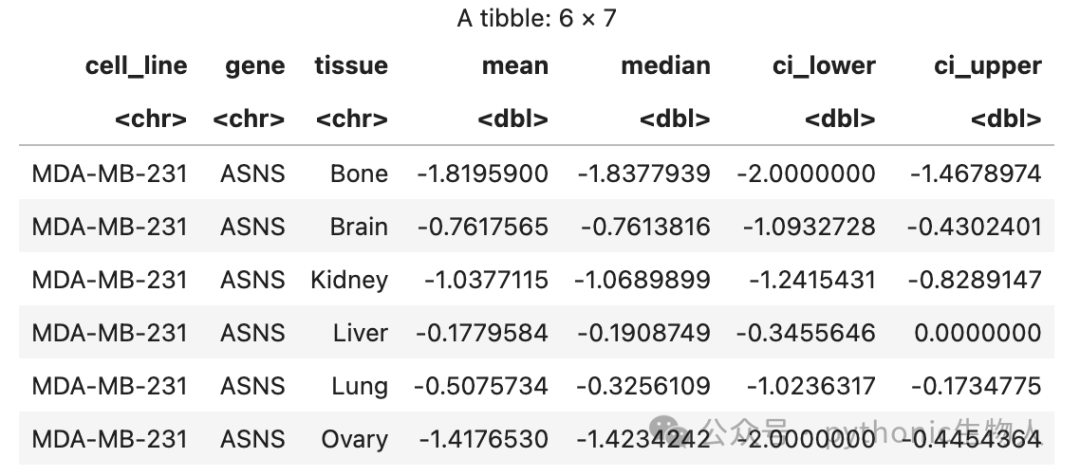1080x476 pixels.
Task: Select the gene column header
Action: pos(255,66)
